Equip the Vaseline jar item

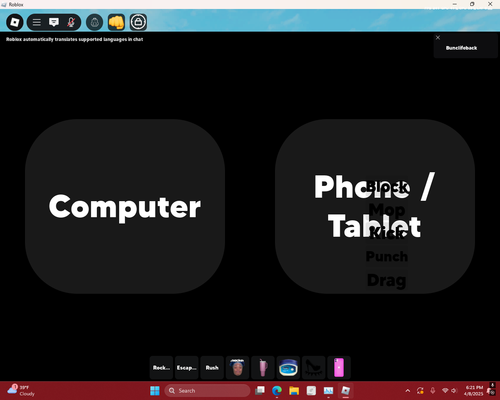288,368
